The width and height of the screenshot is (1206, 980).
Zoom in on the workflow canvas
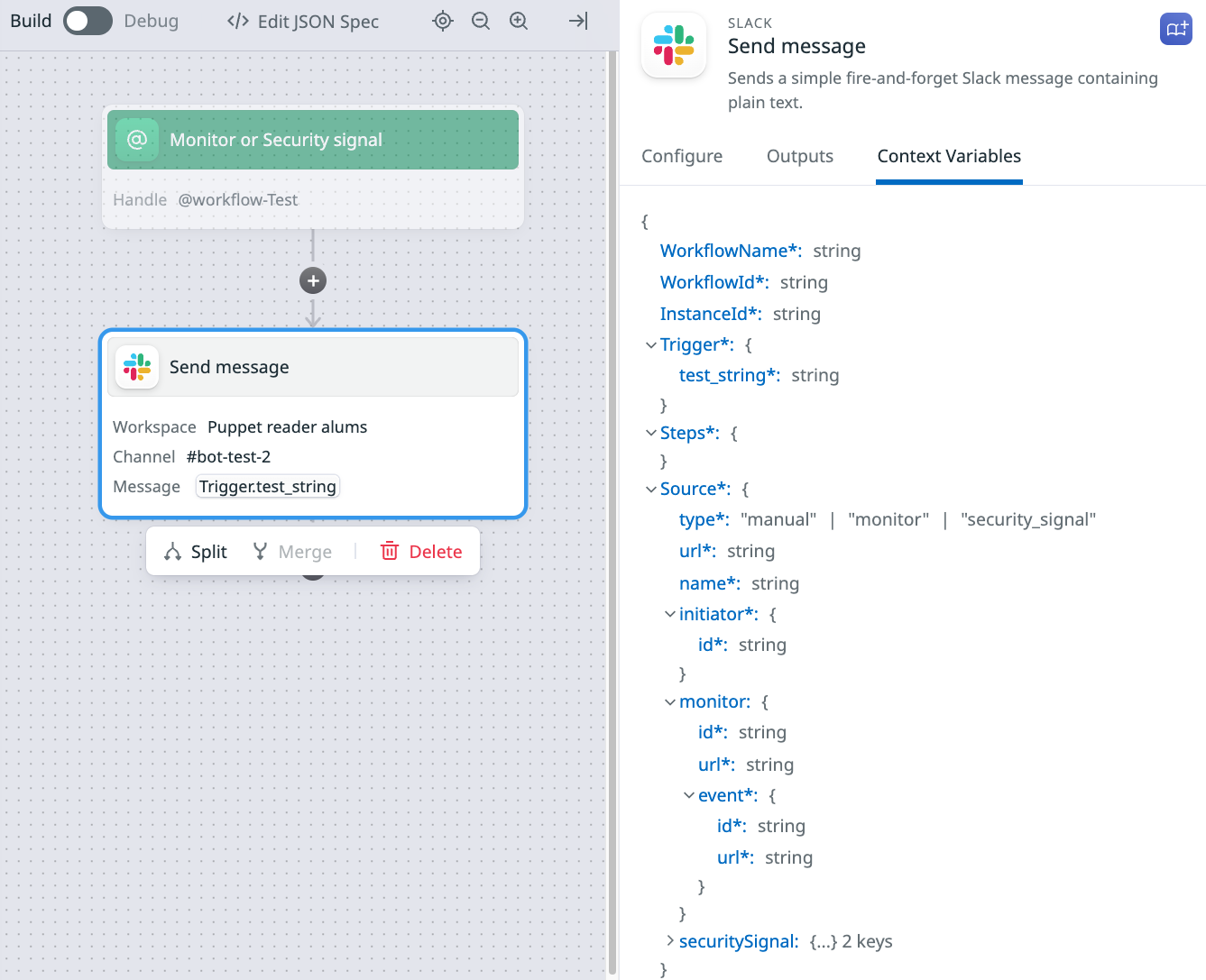tap(519, 21)
